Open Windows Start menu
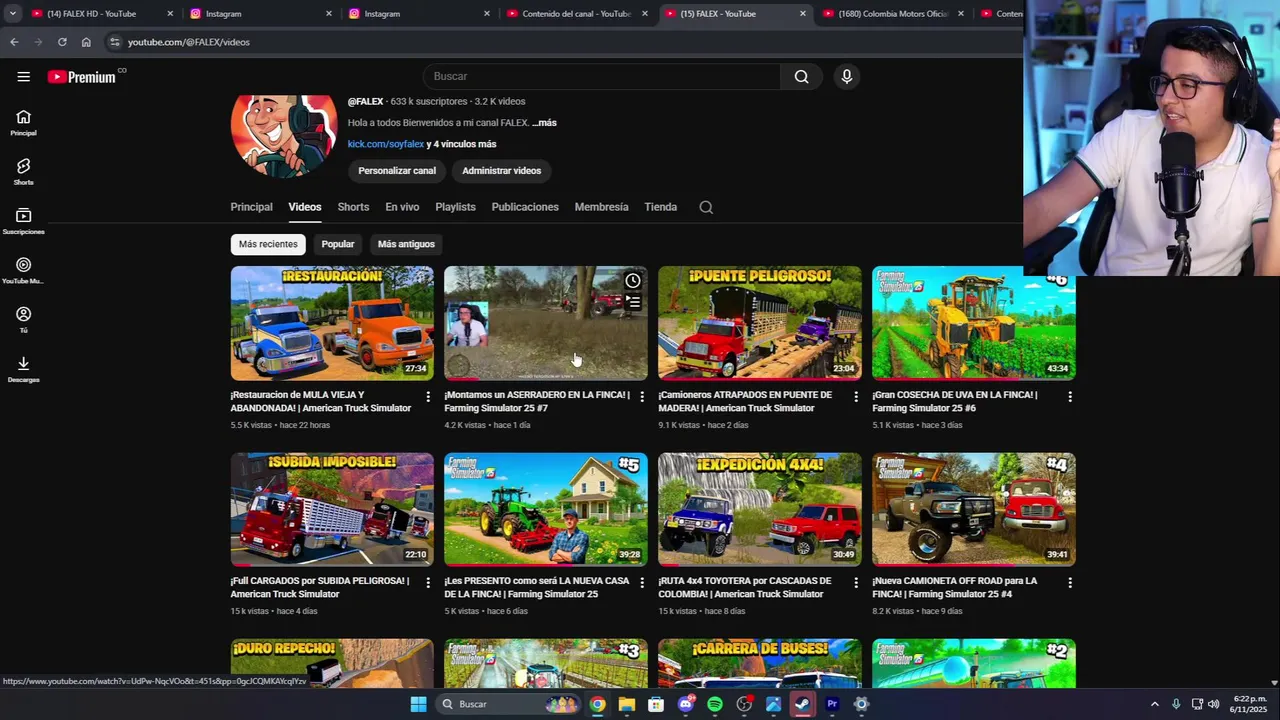 (418, 704)
